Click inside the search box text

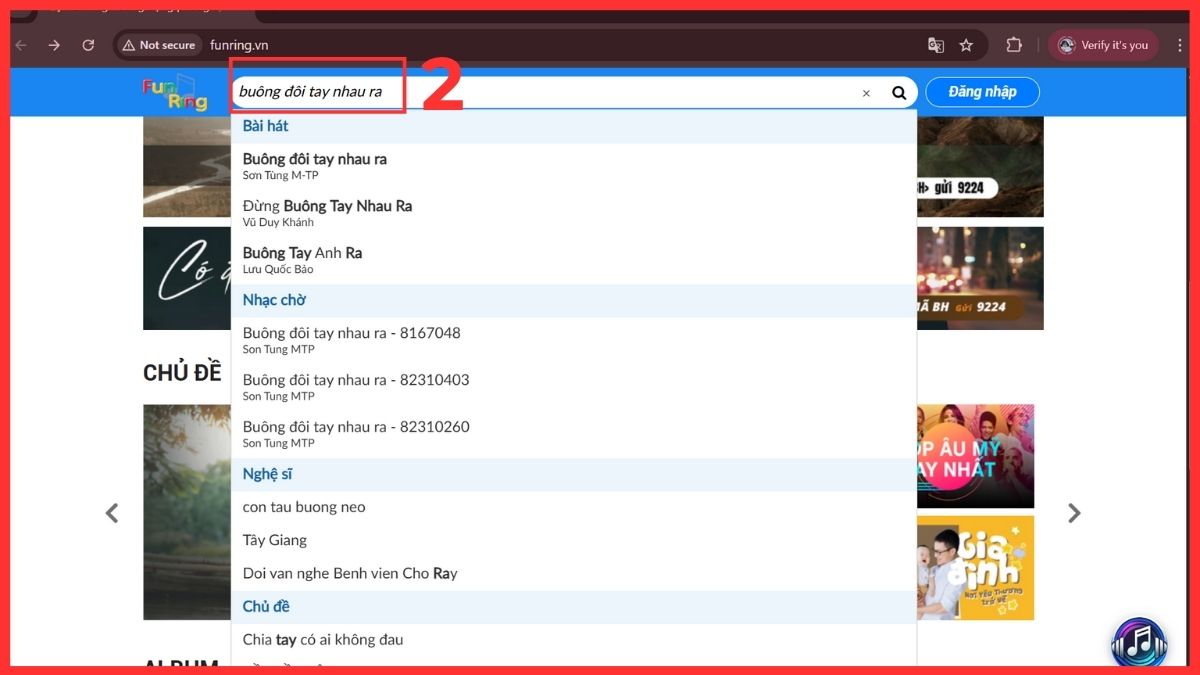point(310,92)
